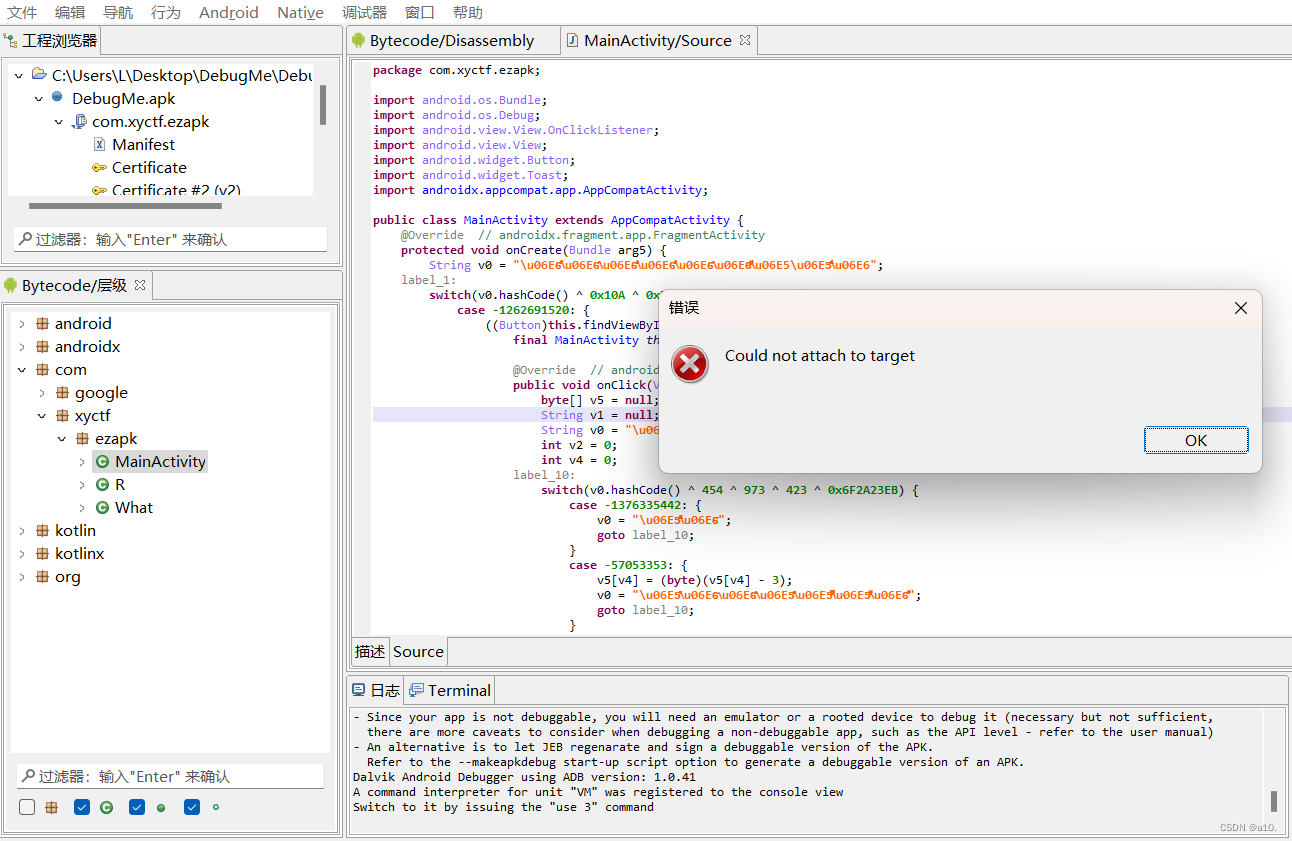Viewport: 1292px width, 841px height.
Task: Expand the kotlin package node
Action: pyautogui.click(x=20, y=530)
